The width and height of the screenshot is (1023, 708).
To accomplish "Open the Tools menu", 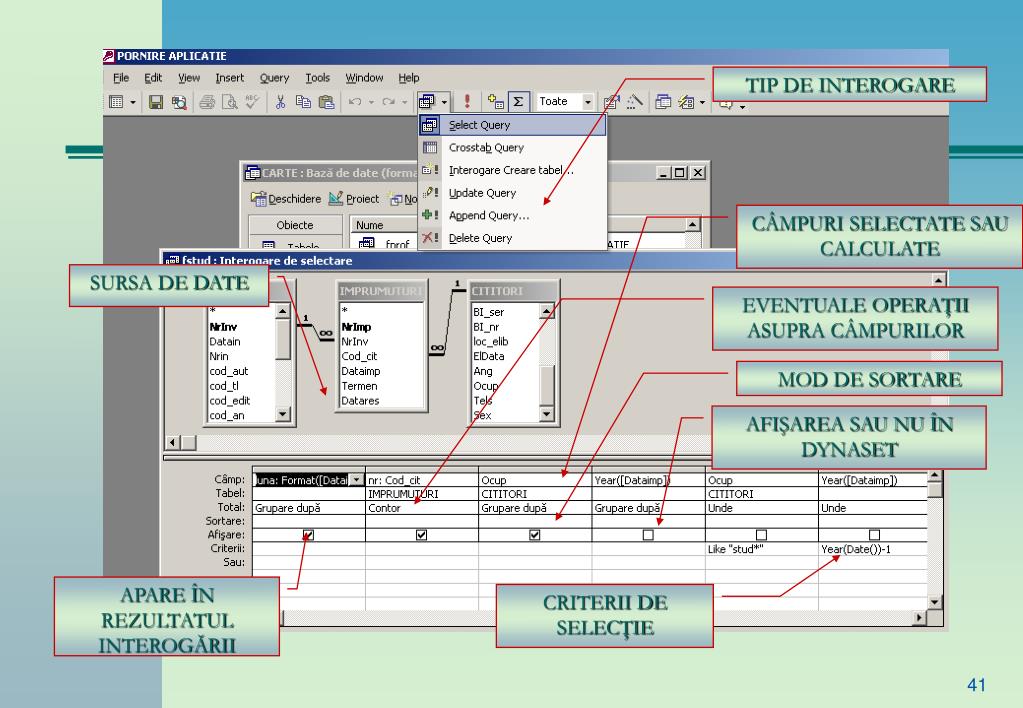I will (x=318, y=78).
